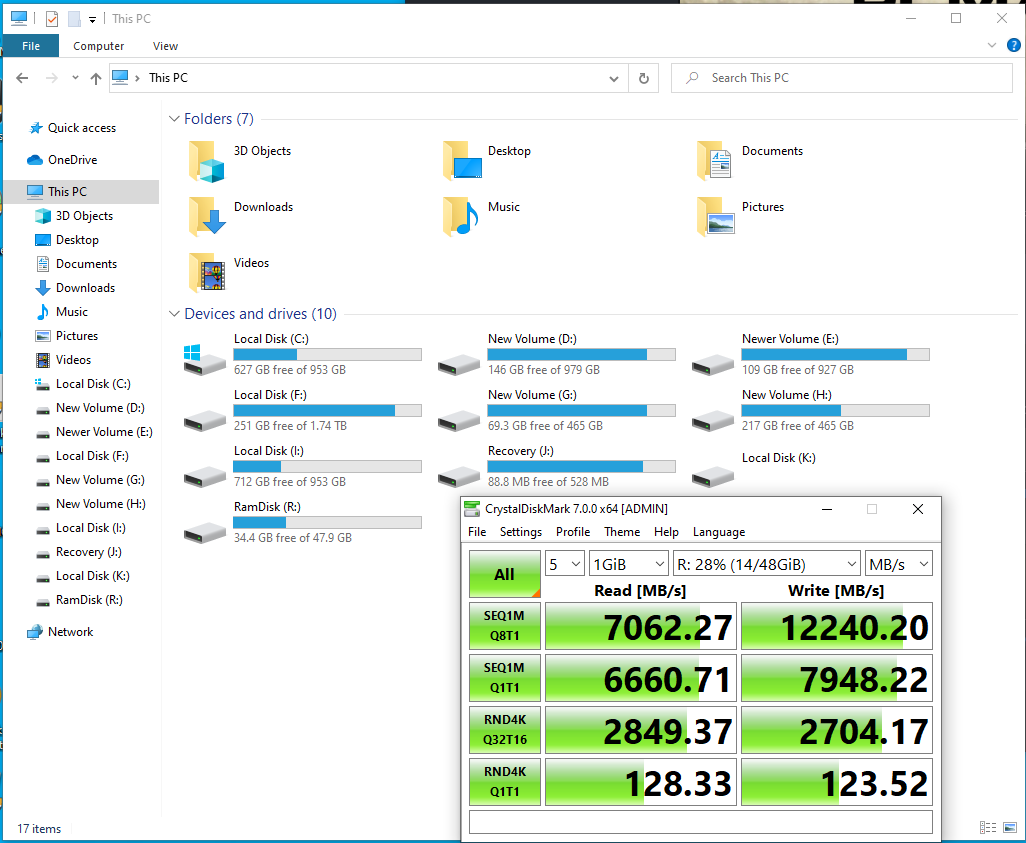Open the Music folder icon
Image resolution: width=1026 pixels, height=843 pixels.
(461, 216)
